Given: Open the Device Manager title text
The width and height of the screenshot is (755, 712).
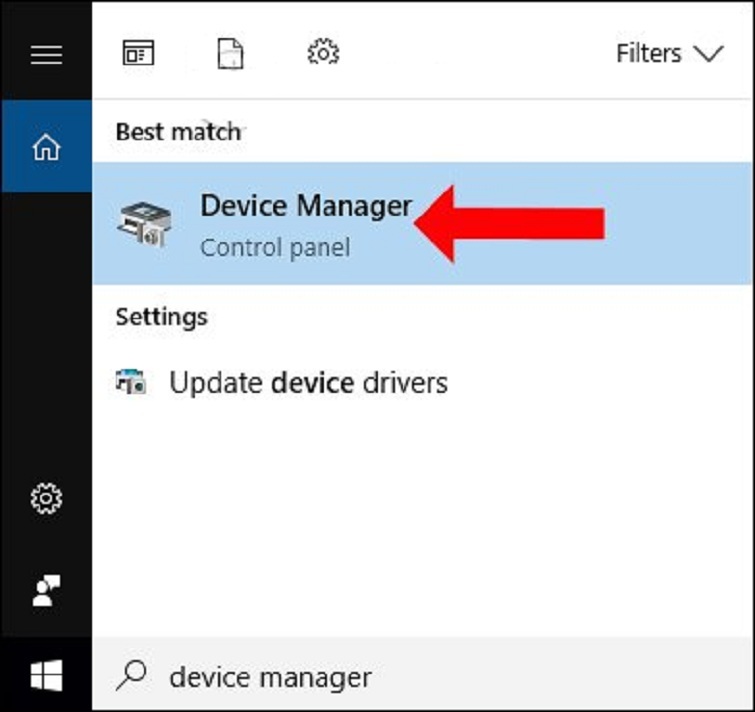Looking at the screenshot, I should click(x=305, y=206).
